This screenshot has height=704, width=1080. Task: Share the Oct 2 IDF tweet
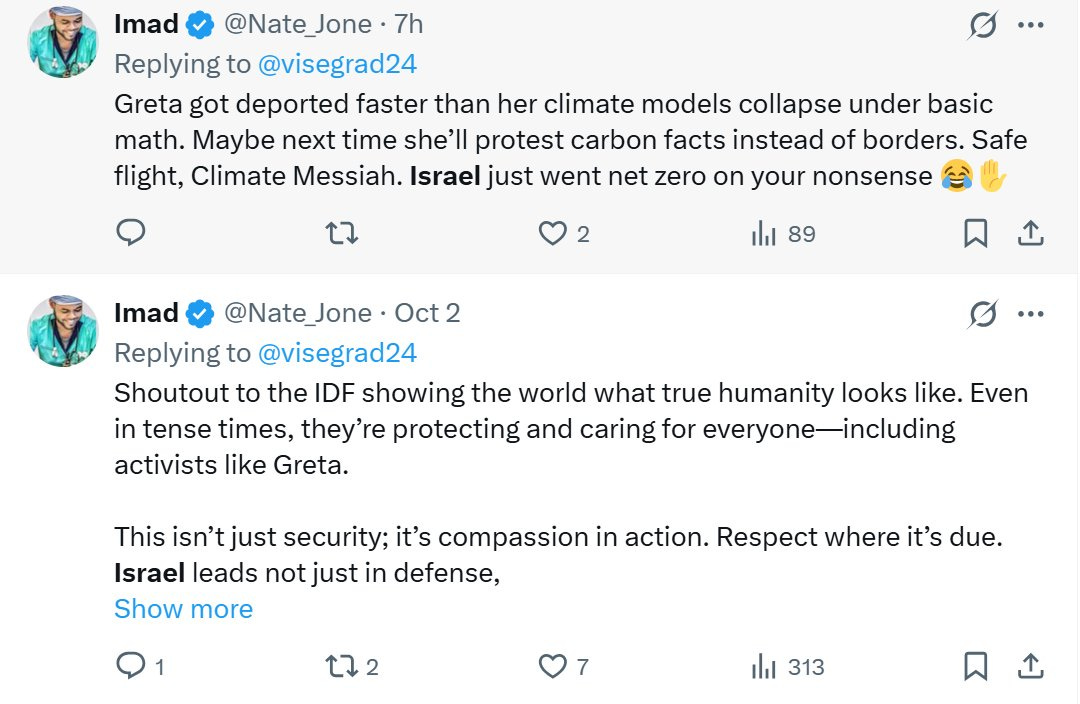1030,666
